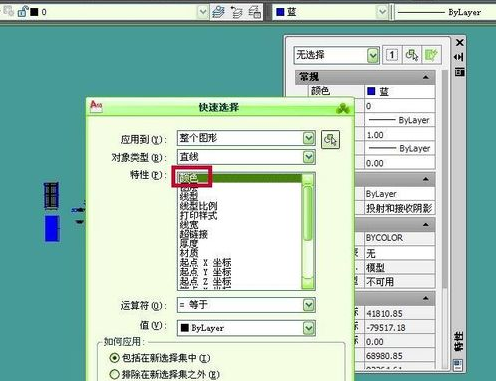Open the 应用到 'Apply to' dropdown
Screen dimensions: 496x381
309,138
